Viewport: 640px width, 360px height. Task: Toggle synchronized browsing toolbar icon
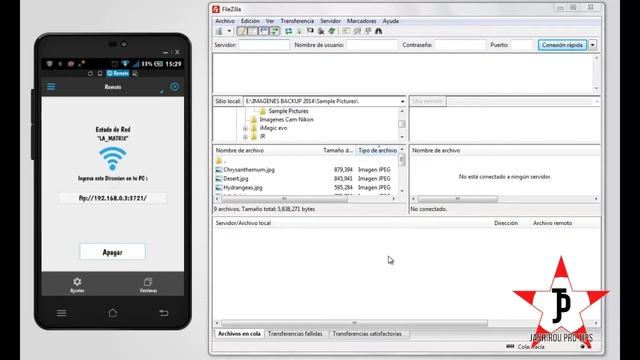coord(368,31)
